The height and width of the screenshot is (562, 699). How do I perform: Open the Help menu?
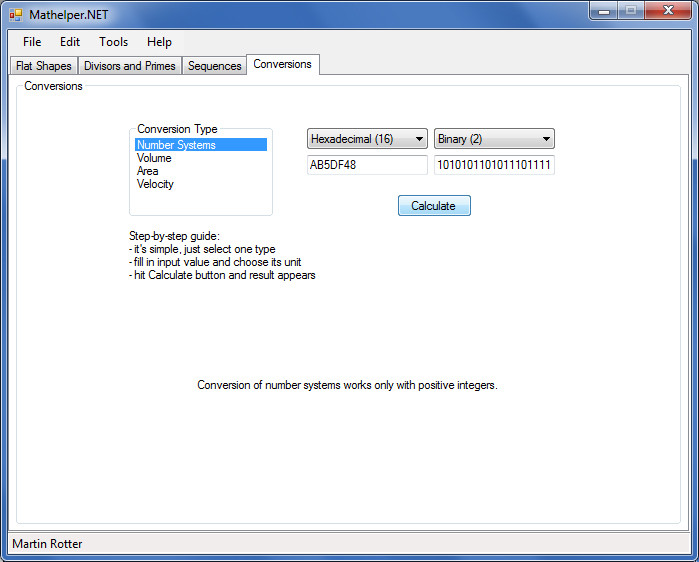[159, 42]
